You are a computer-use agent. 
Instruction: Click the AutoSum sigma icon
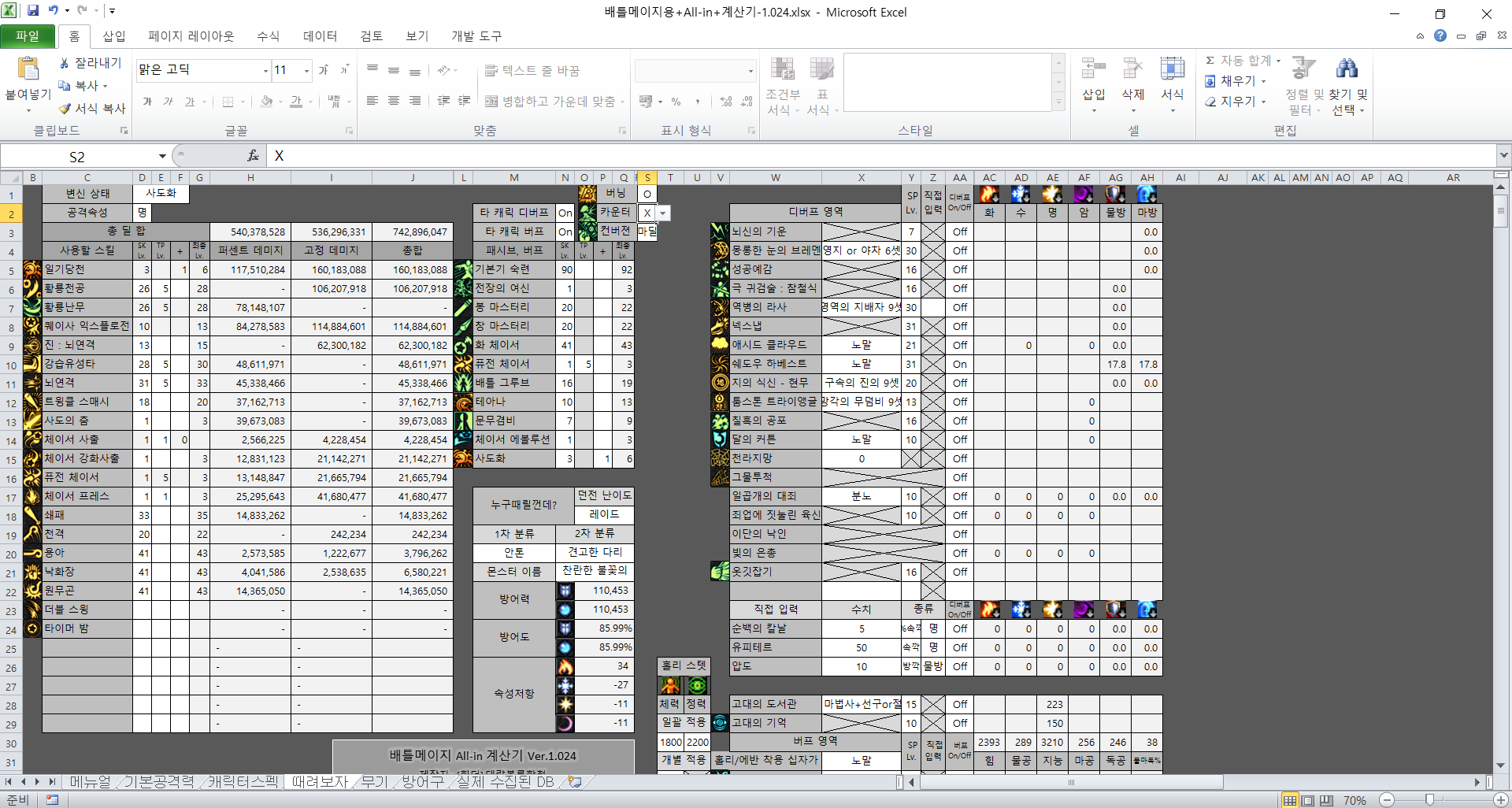tap(1210, 61)
